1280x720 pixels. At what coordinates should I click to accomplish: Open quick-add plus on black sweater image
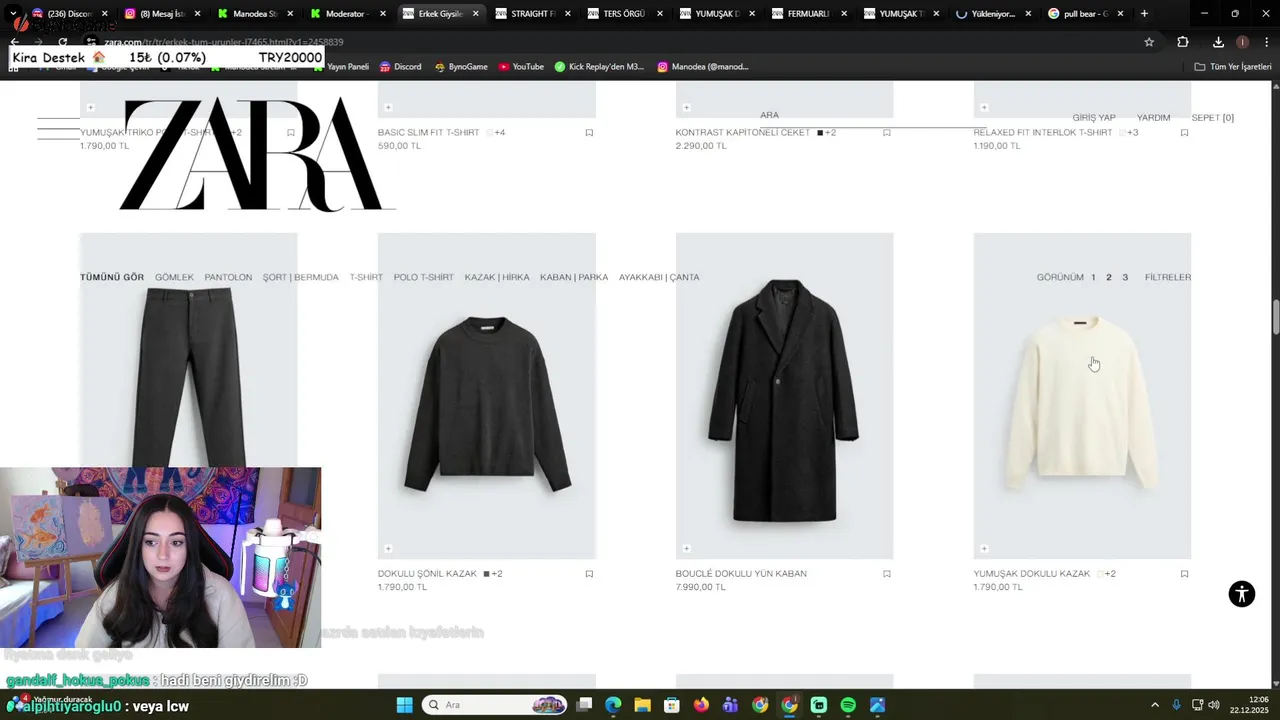click(x=388, y=548)
